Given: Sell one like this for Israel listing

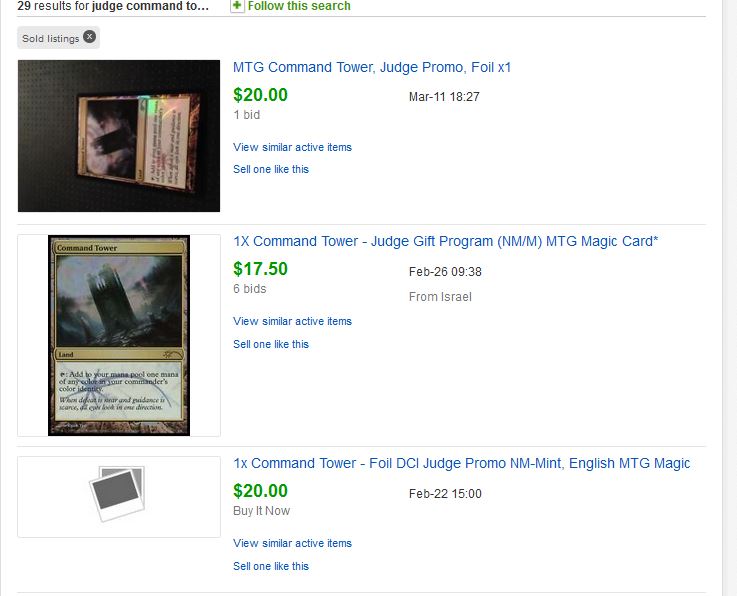Looking at the screenshot, I should click(271, 344).
